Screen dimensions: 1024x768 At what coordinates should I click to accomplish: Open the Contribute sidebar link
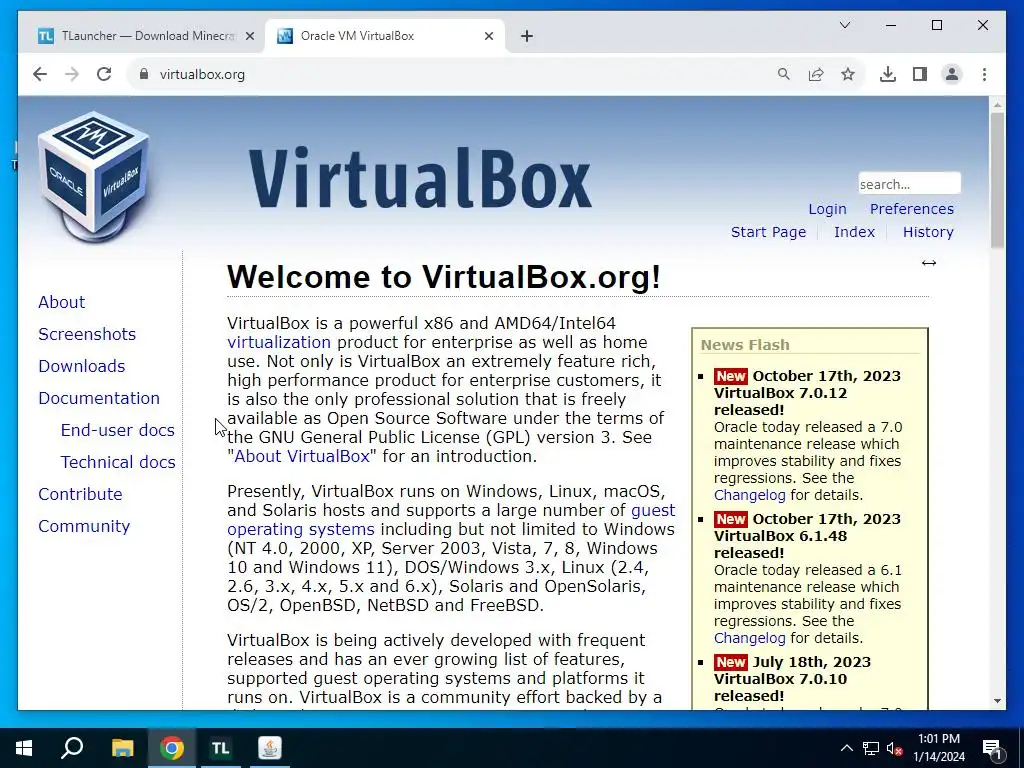click(x=80, y=494)
